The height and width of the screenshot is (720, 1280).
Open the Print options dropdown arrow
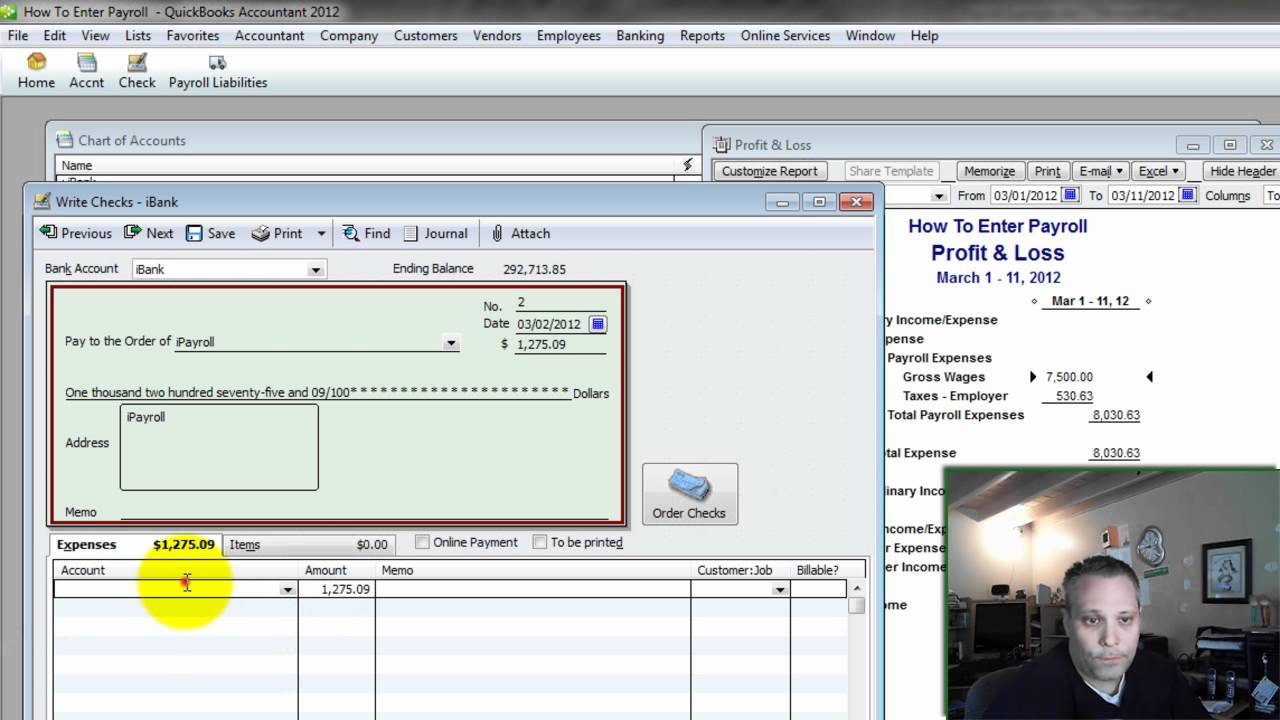click(321, 233)
